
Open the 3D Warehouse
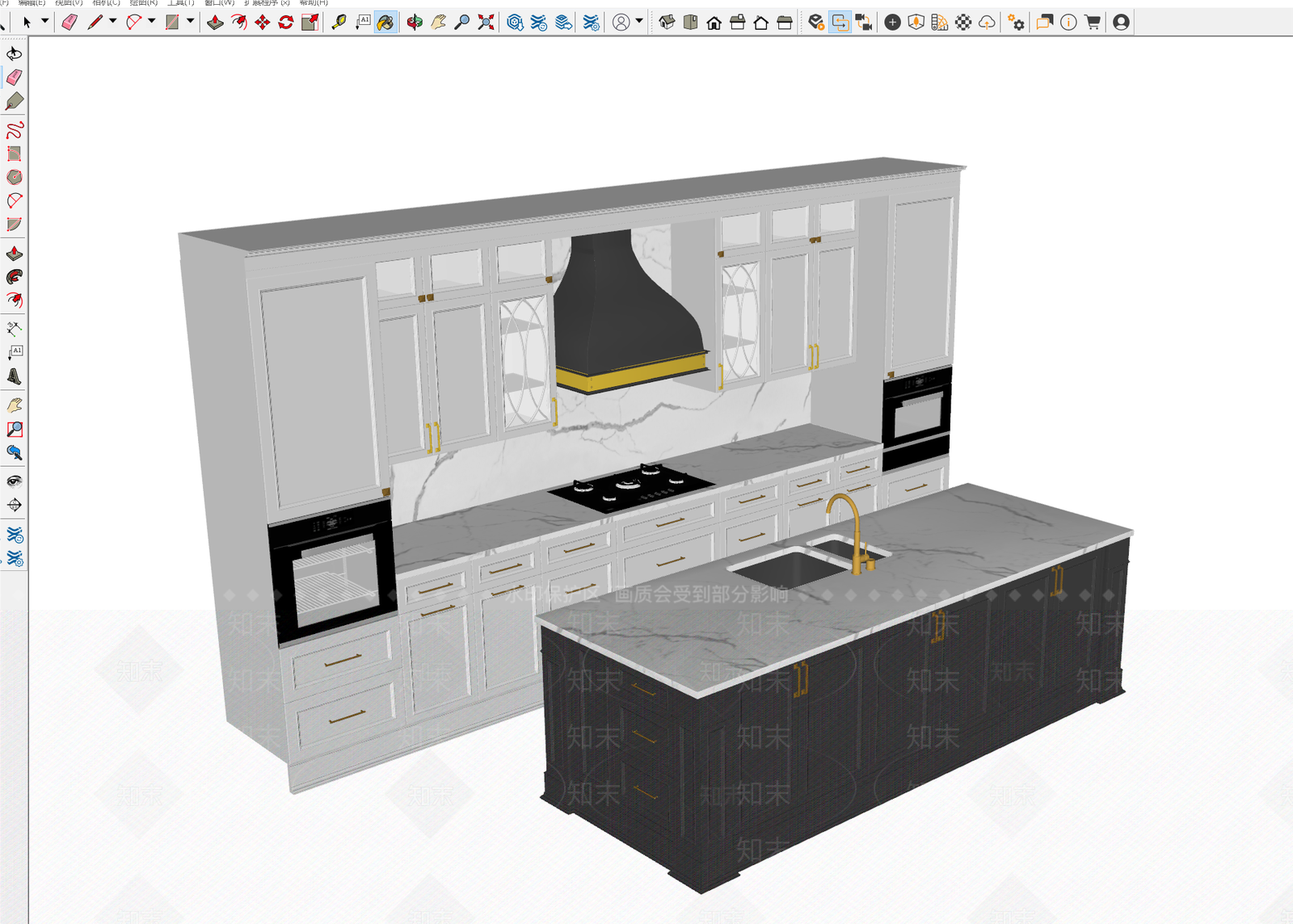(515, 23)
